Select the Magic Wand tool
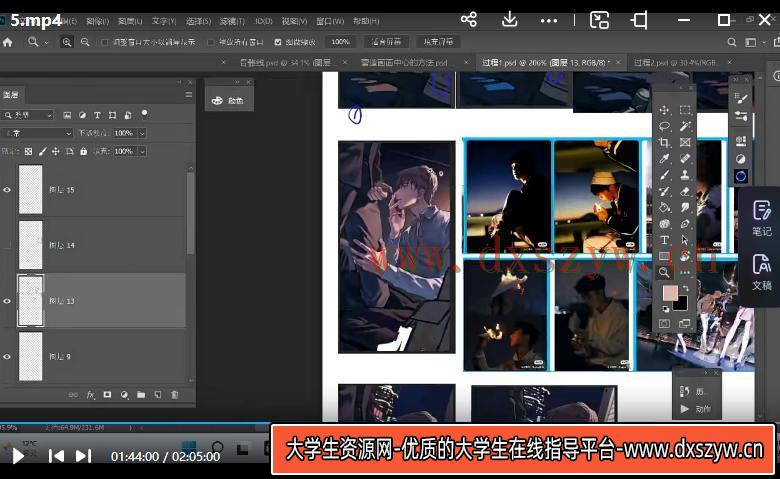Image resolution: width=780 pixels, height=479 pixels. pyautogui.click(x=685, y=126)
